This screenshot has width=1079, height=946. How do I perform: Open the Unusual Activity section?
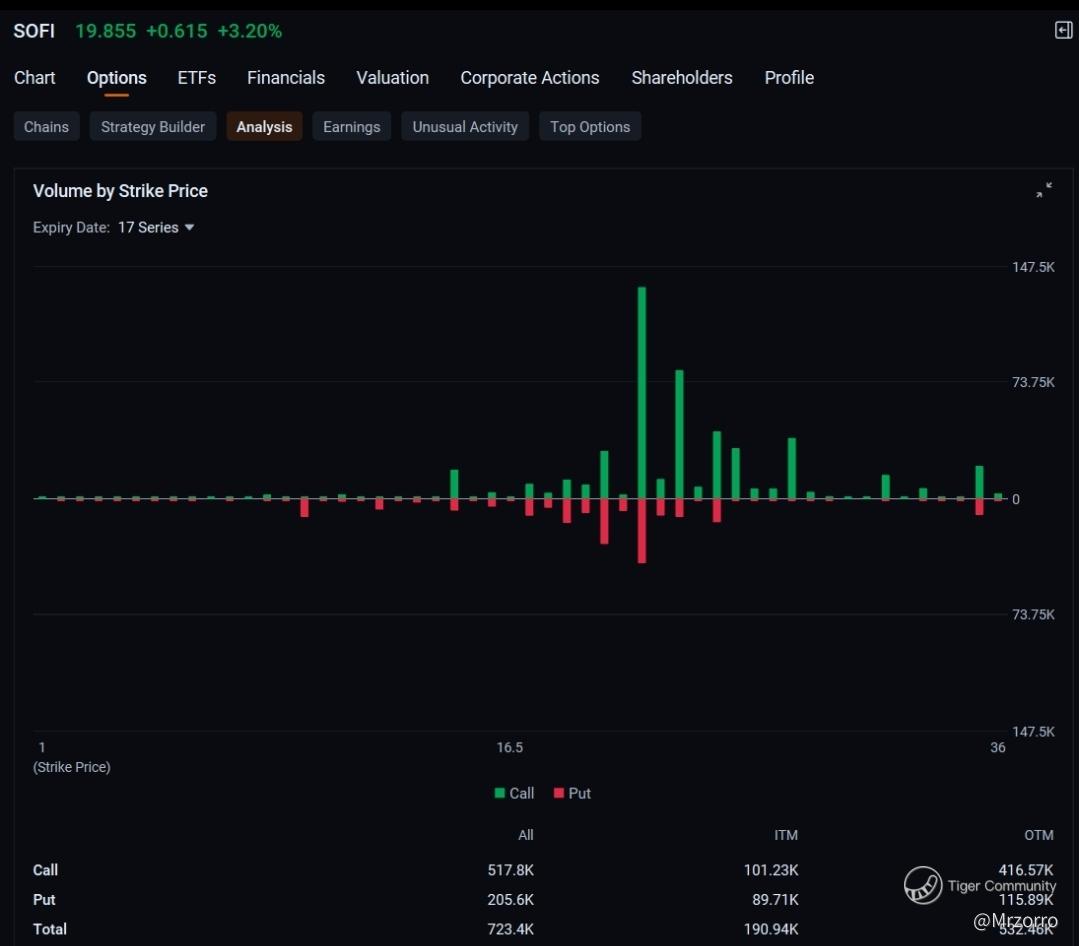point(465,127)
